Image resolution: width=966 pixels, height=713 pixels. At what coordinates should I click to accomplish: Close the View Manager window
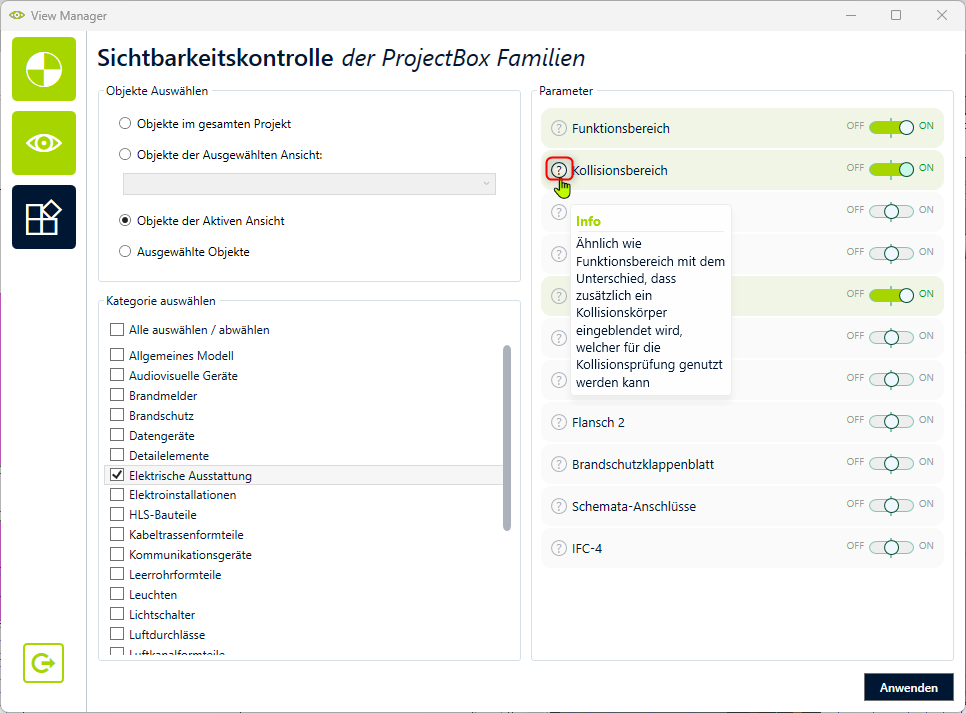(x=942, y=15)
